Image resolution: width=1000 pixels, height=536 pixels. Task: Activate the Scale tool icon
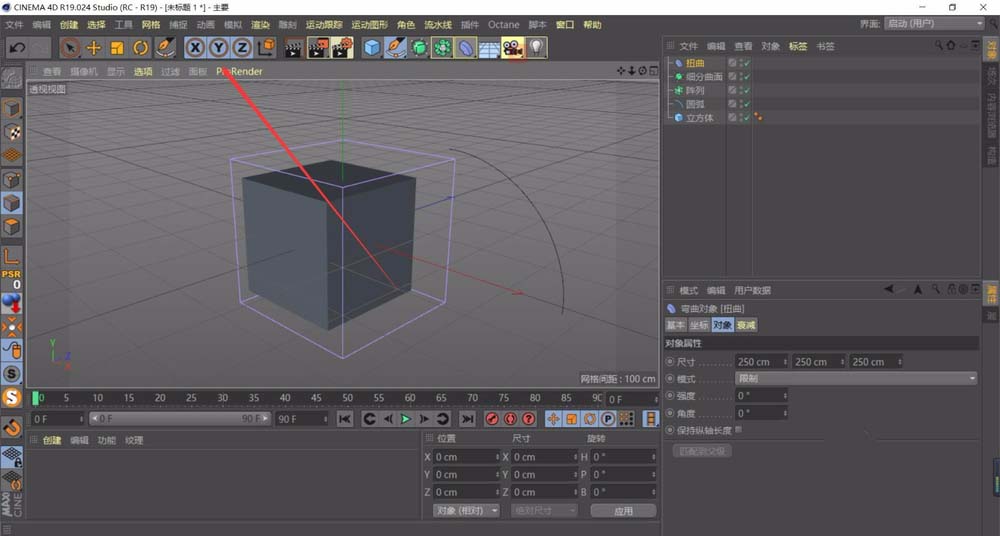(117, 47)
